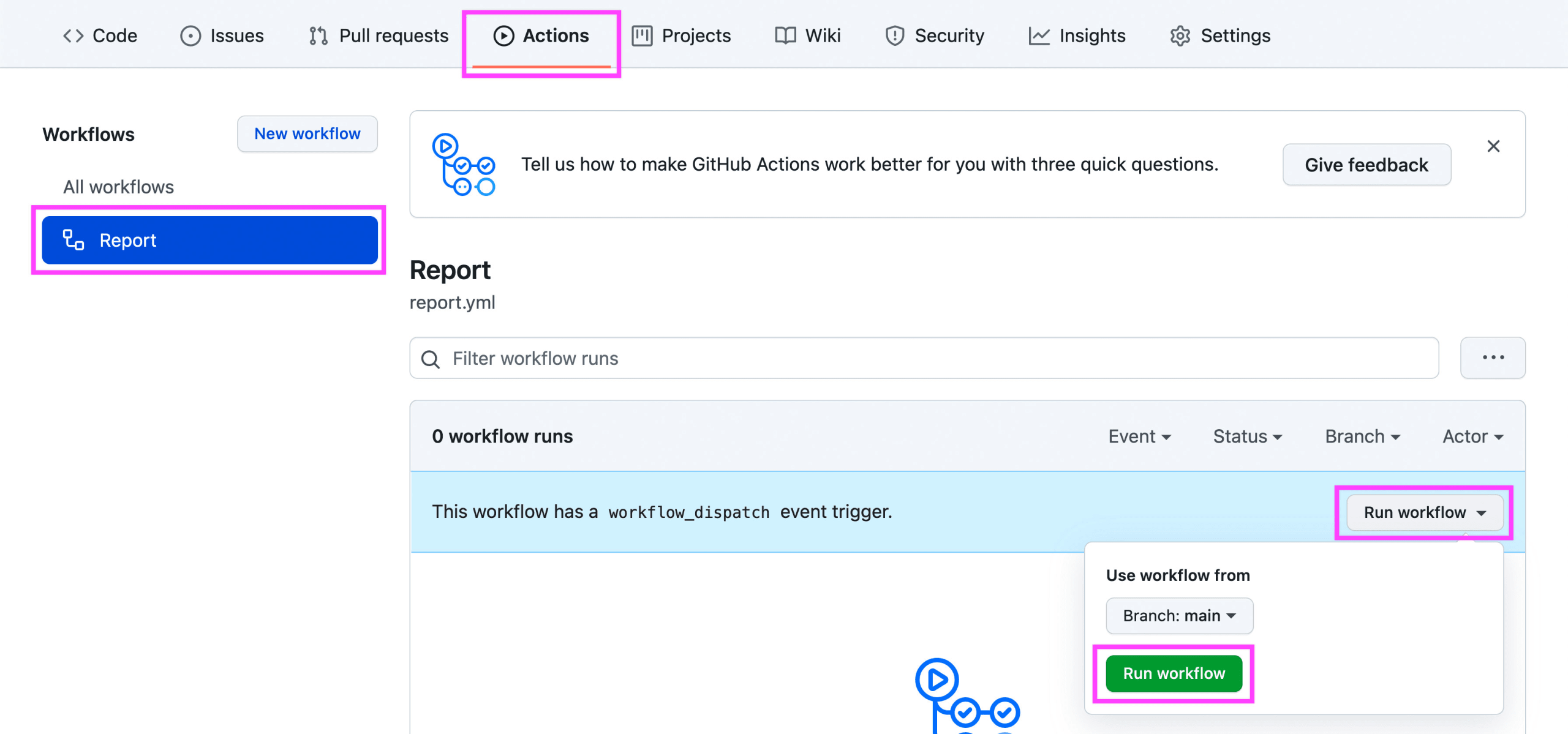The height and width of the screenshot is (734, 1568).
Task: Open the Branch: main selector
Action: coord(1179,615)
